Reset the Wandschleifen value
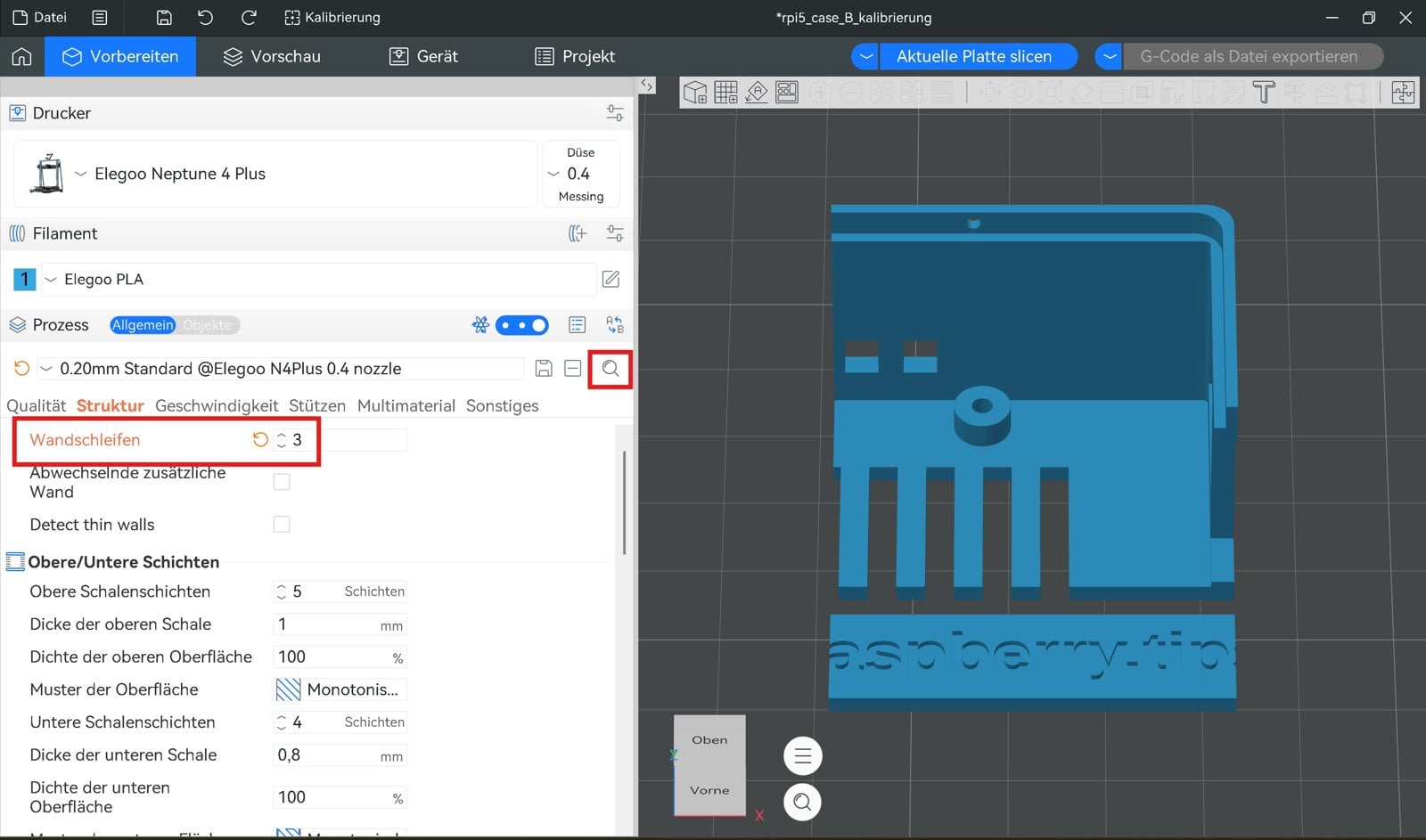The height and width of the screenshot is (840, 1426). coord(260,439)
